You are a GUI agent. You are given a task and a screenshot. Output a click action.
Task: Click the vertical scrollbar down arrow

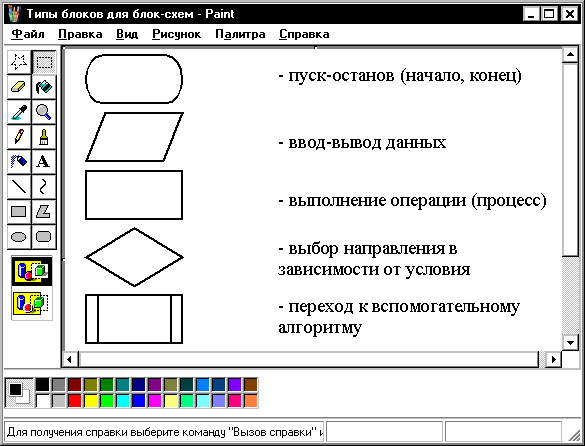point(570,343)
